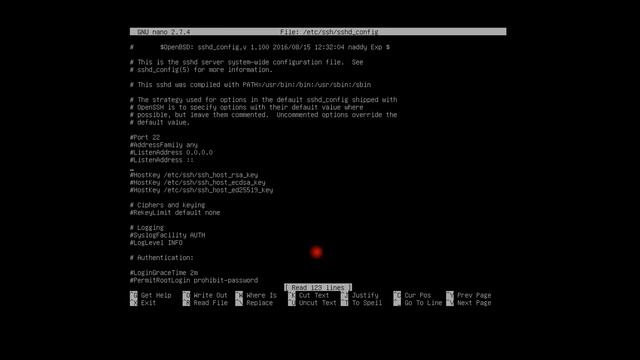This screenshot has width=640, height=360.
Task: Click the Write Out shortcut label
Action: click(210, 295)
